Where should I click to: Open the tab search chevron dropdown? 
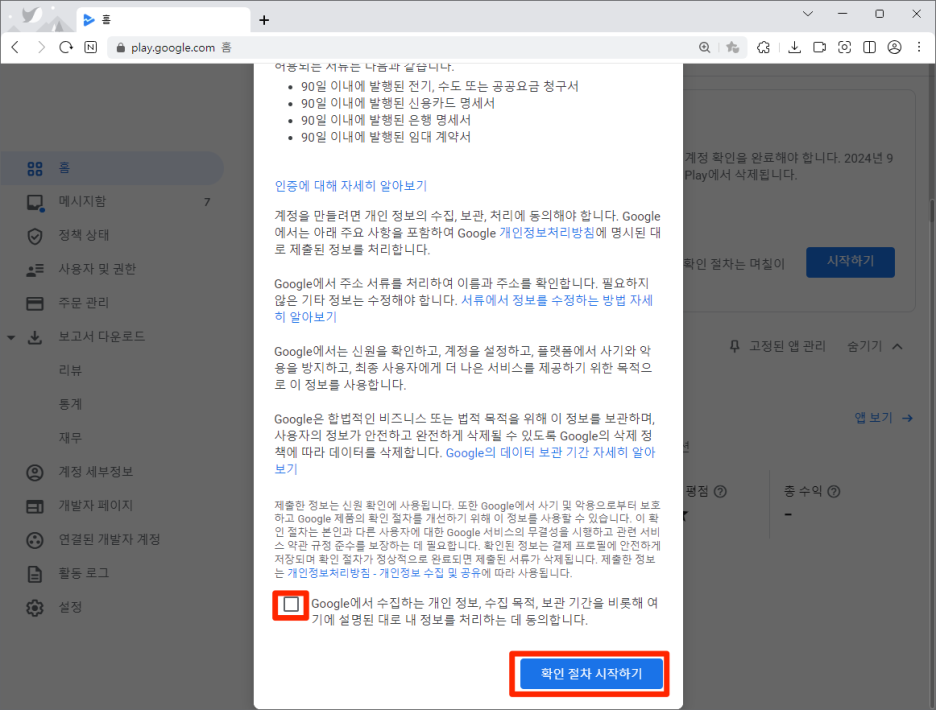pyautogui.click(x=808, y=14)
